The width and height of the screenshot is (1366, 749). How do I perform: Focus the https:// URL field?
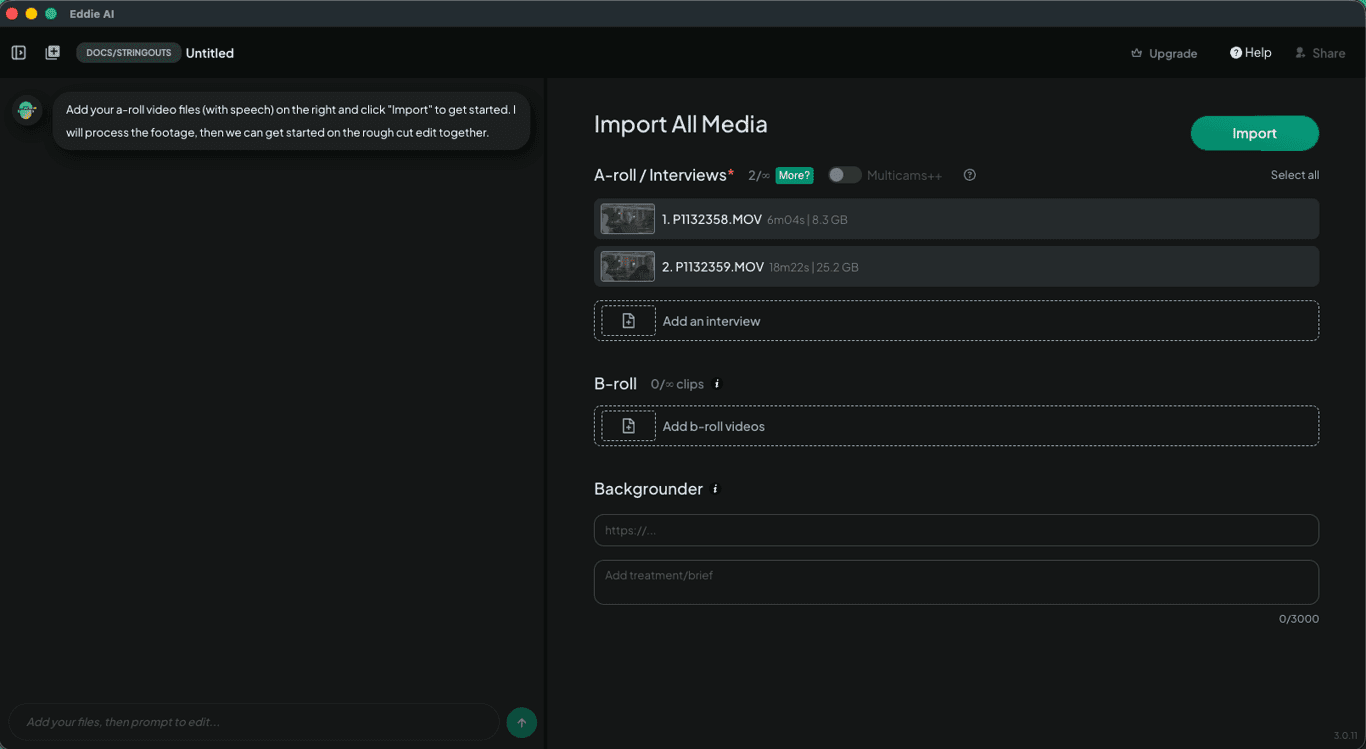pos(956,530)
